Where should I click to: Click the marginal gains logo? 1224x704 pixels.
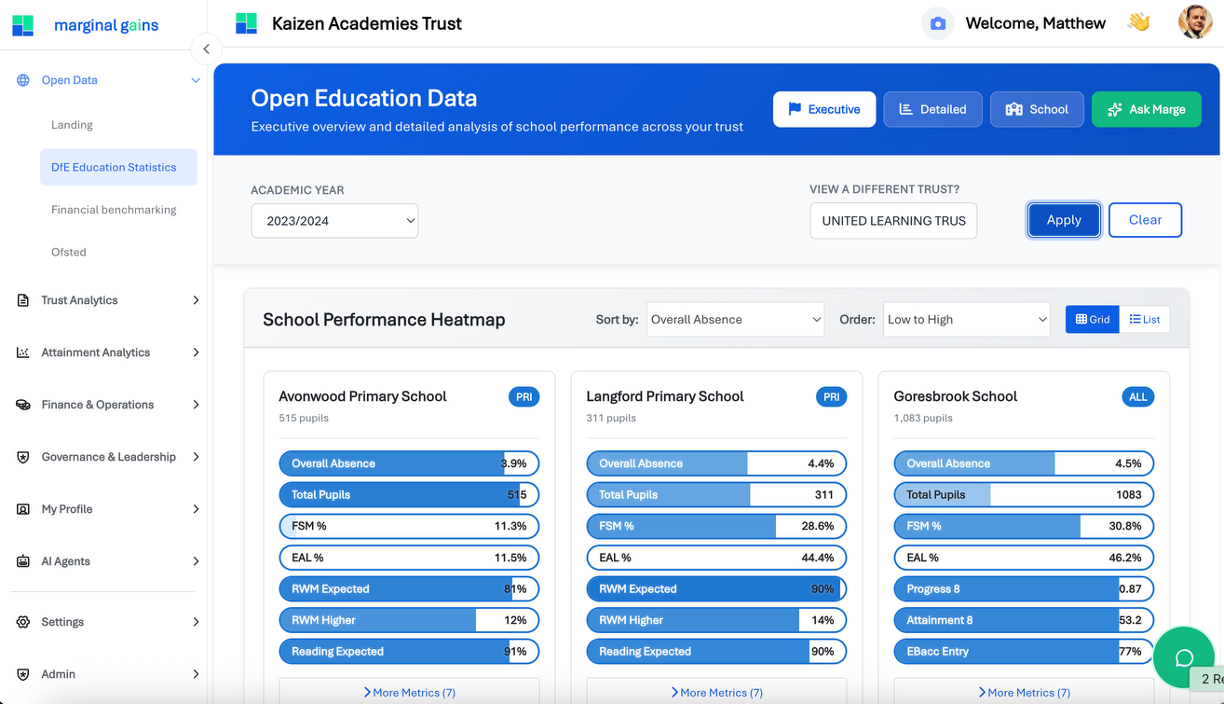90,25
